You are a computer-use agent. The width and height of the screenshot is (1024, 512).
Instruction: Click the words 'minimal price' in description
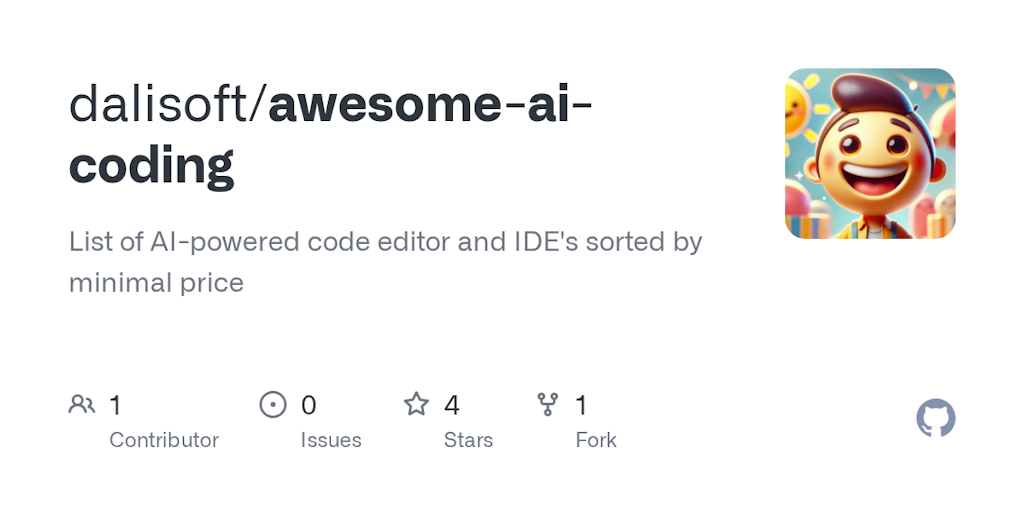(x=156, y=283)
